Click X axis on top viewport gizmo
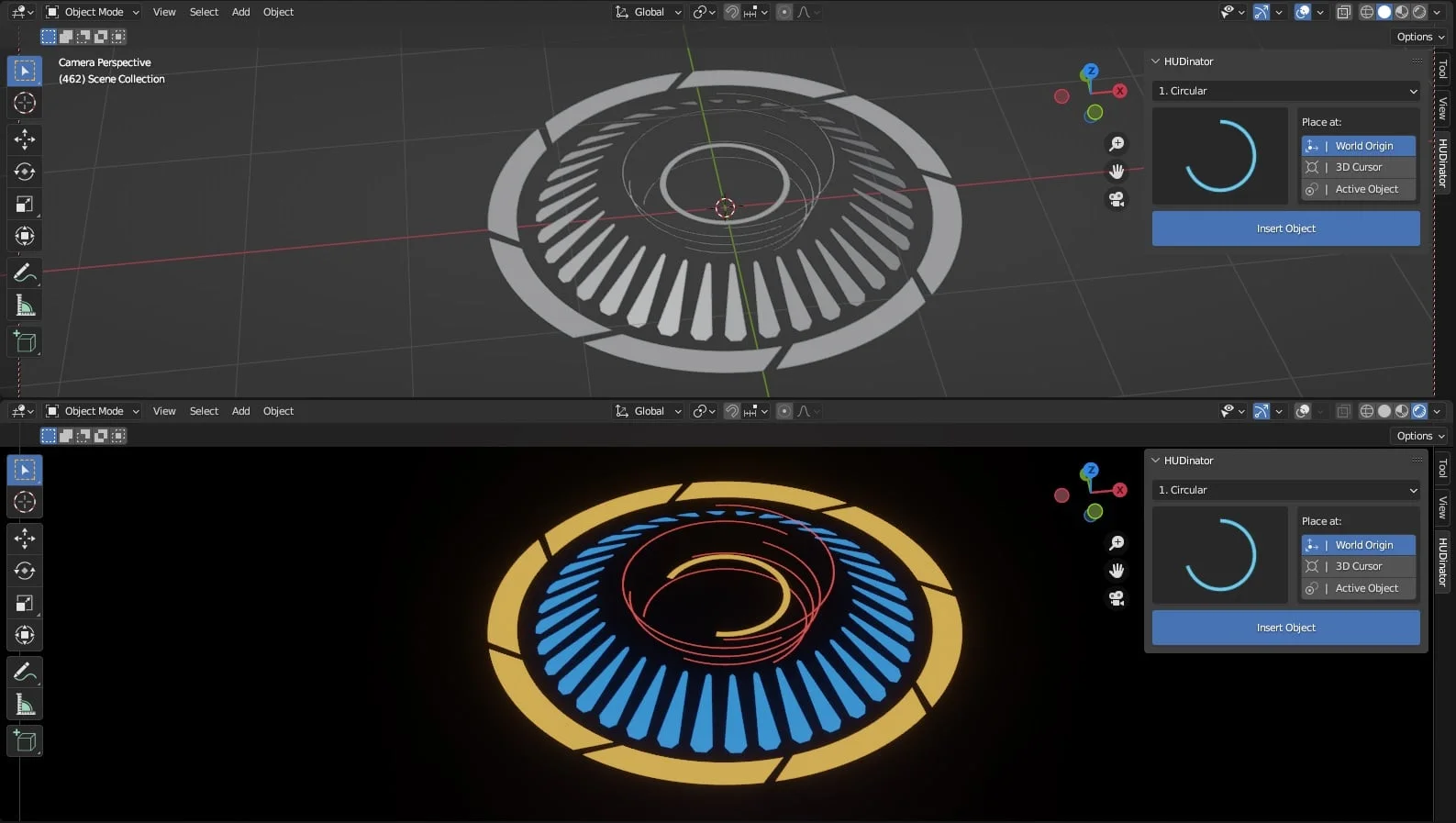The height and width of the screenshot is (823, 1456). (1119, 91)
